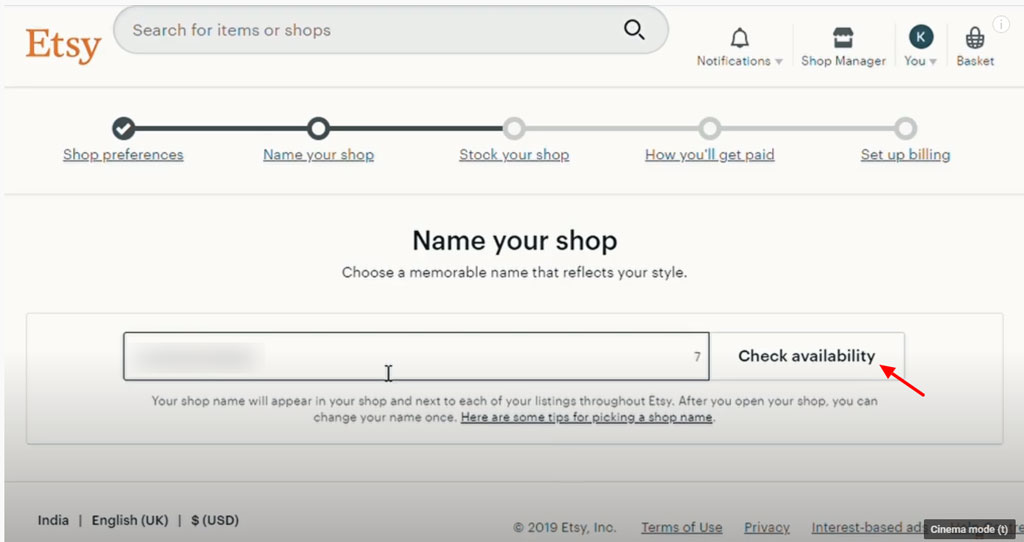
Task: Go to Shop preferences step
Action: (x=123, y=155)
